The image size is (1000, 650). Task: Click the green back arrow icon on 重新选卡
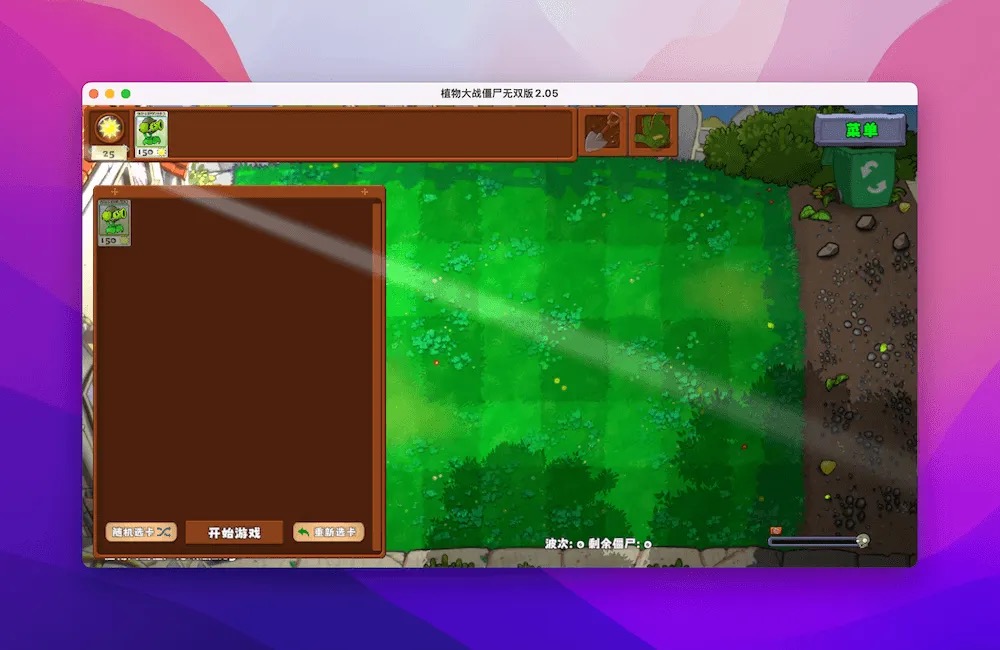(x=302, y=532)
